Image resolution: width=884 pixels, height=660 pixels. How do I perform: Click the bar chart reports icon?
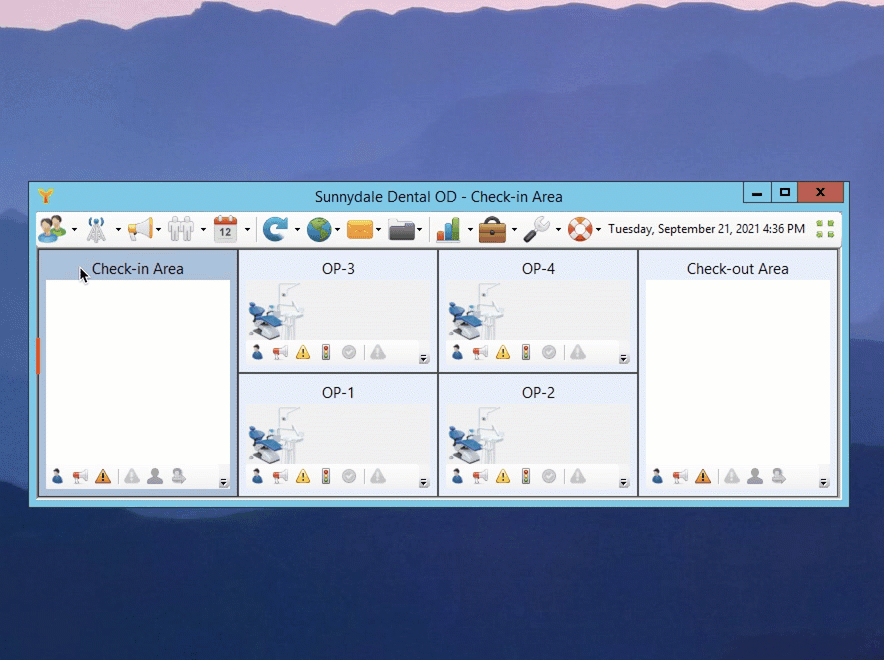click(448, 229)
